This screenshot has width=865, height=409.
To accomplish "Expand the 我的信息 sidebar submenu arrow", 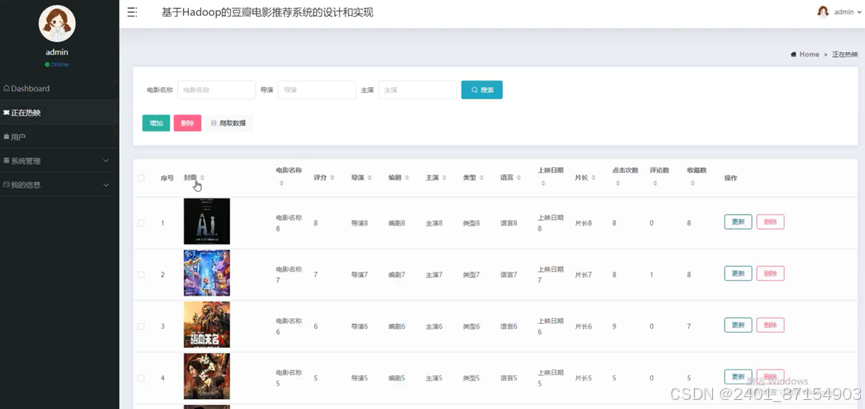I will coord(106,185).
